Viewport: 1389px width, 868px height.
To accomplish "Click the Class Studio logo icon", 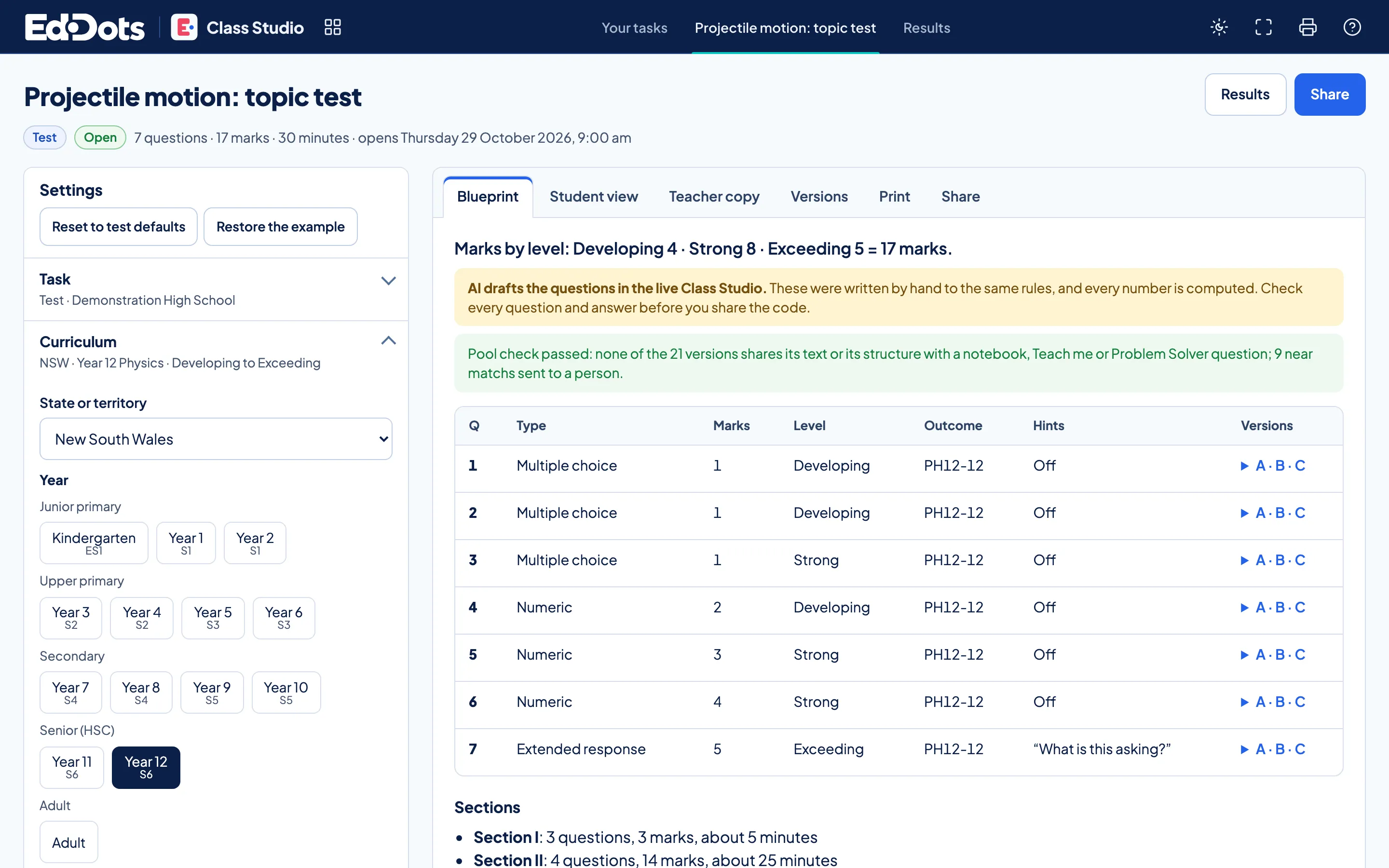I will pos(184,27).
